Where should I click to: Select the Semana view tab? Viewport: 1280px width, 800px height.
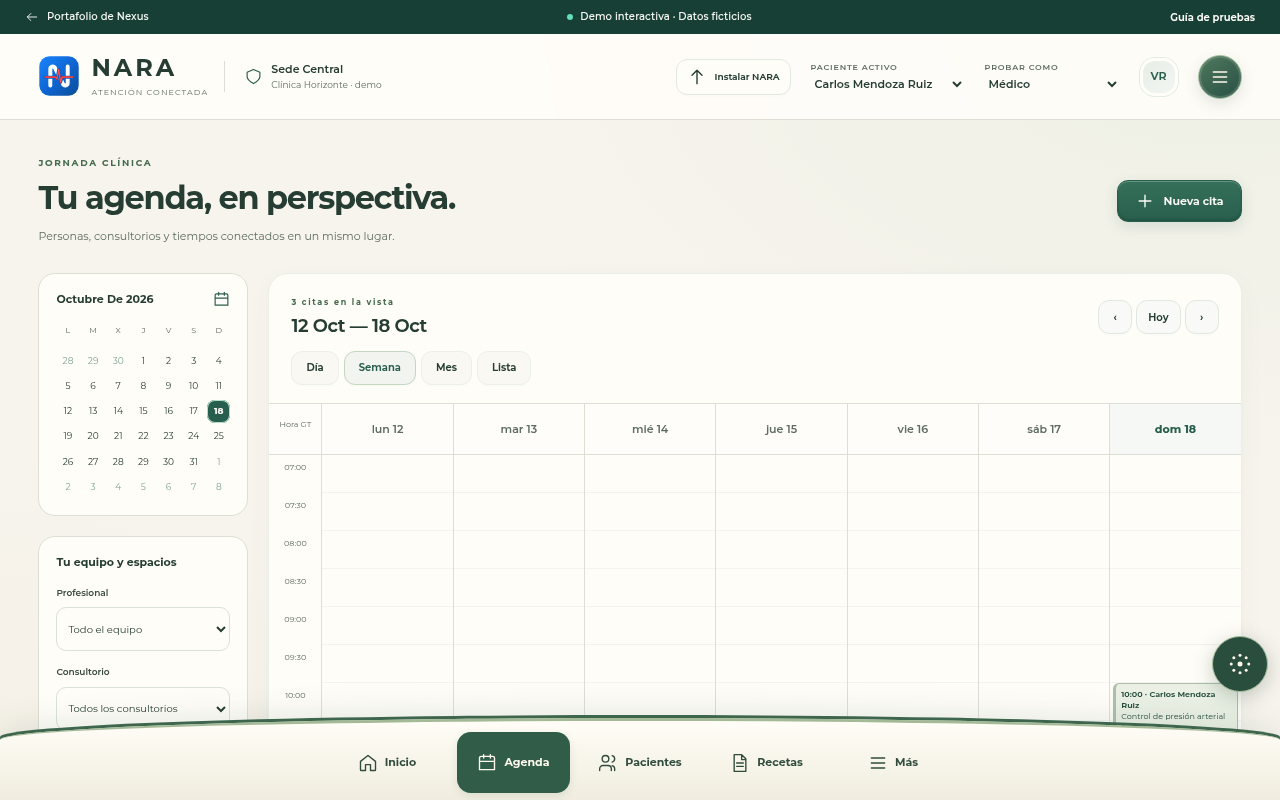point(380,368)
